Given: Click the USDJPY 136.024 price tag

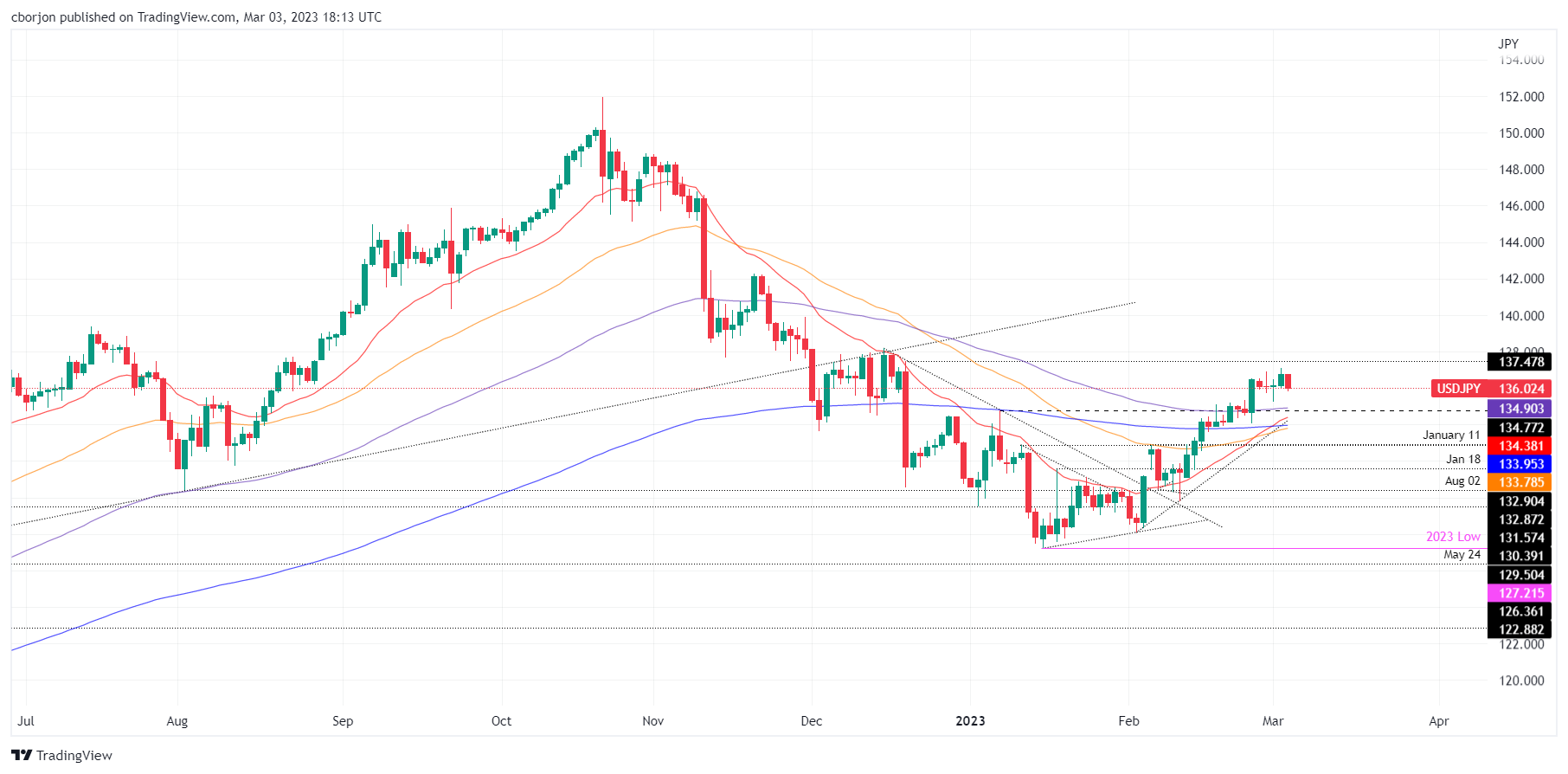Looking at the screenshot, I should pyautogui.click(x=1490, y=389).
